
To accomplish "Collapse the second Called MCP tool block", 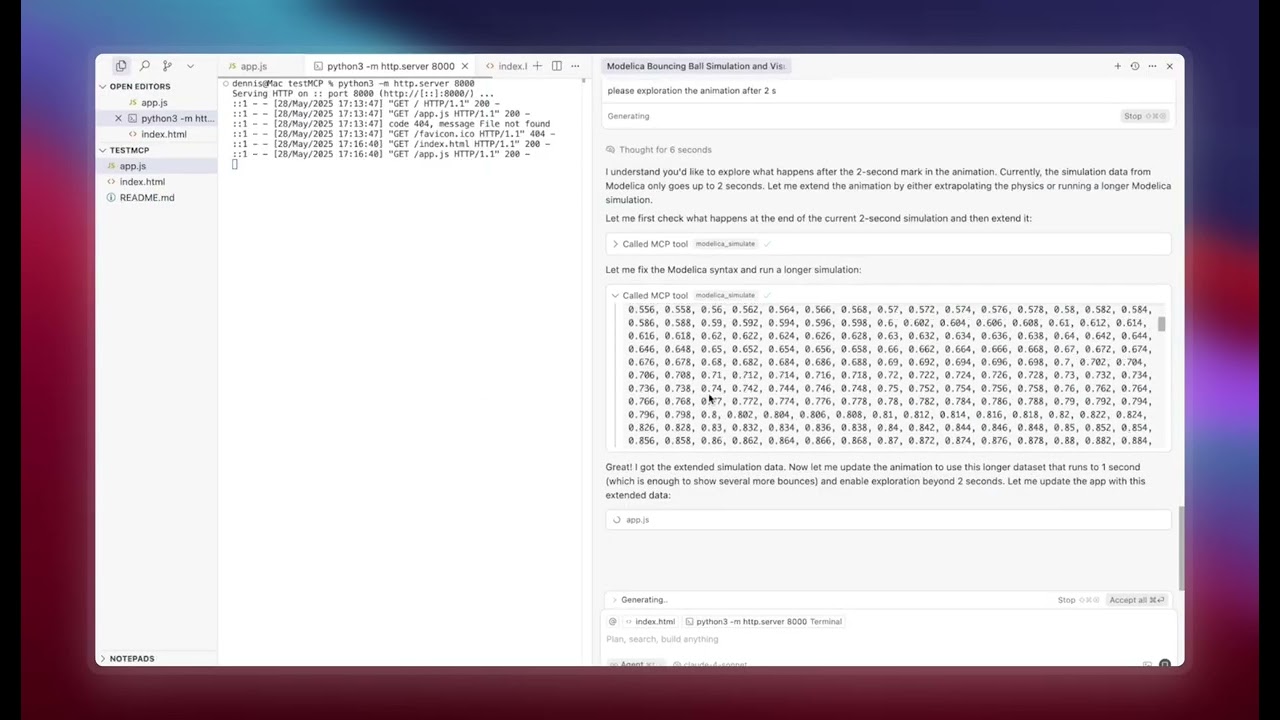I will point(615,296).
